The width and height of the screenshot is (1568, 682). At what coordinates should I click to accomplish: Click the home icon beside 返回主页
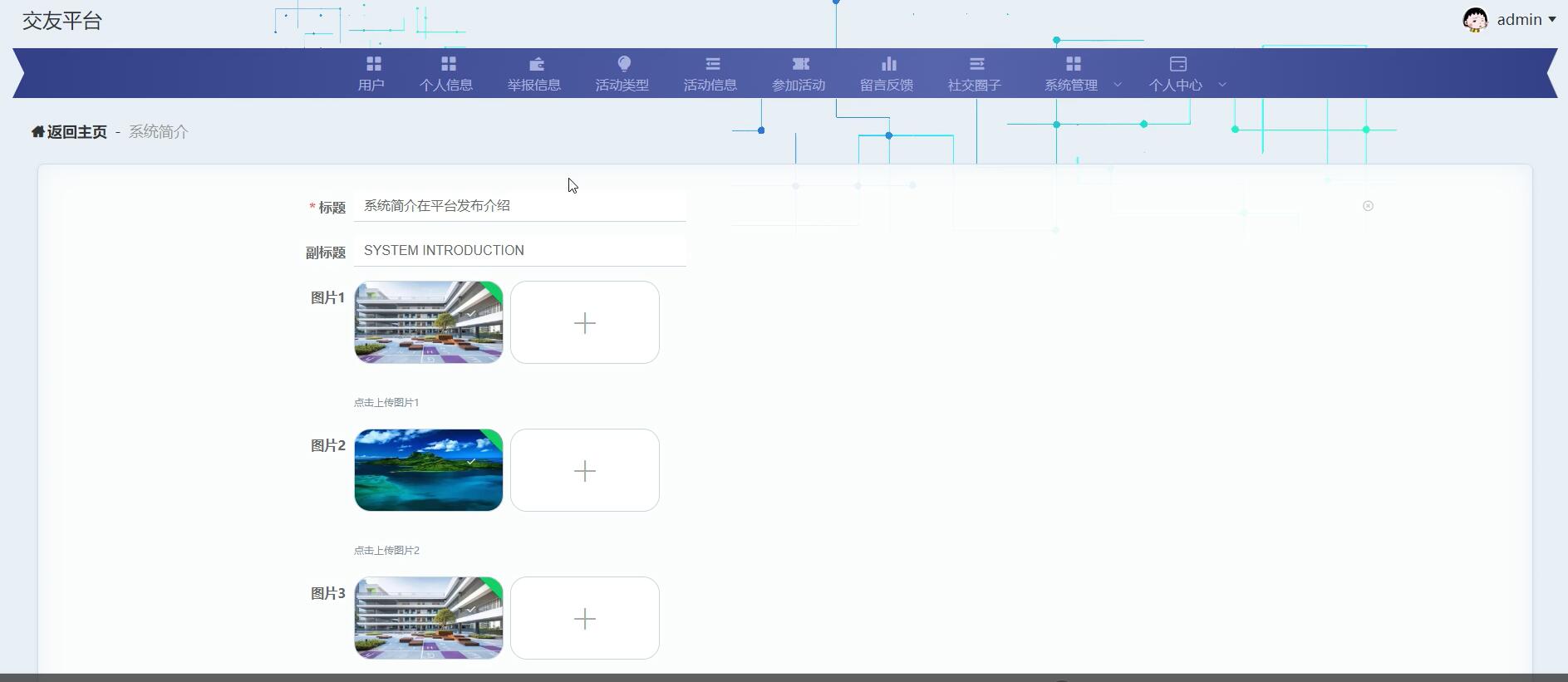pos(38,131)
